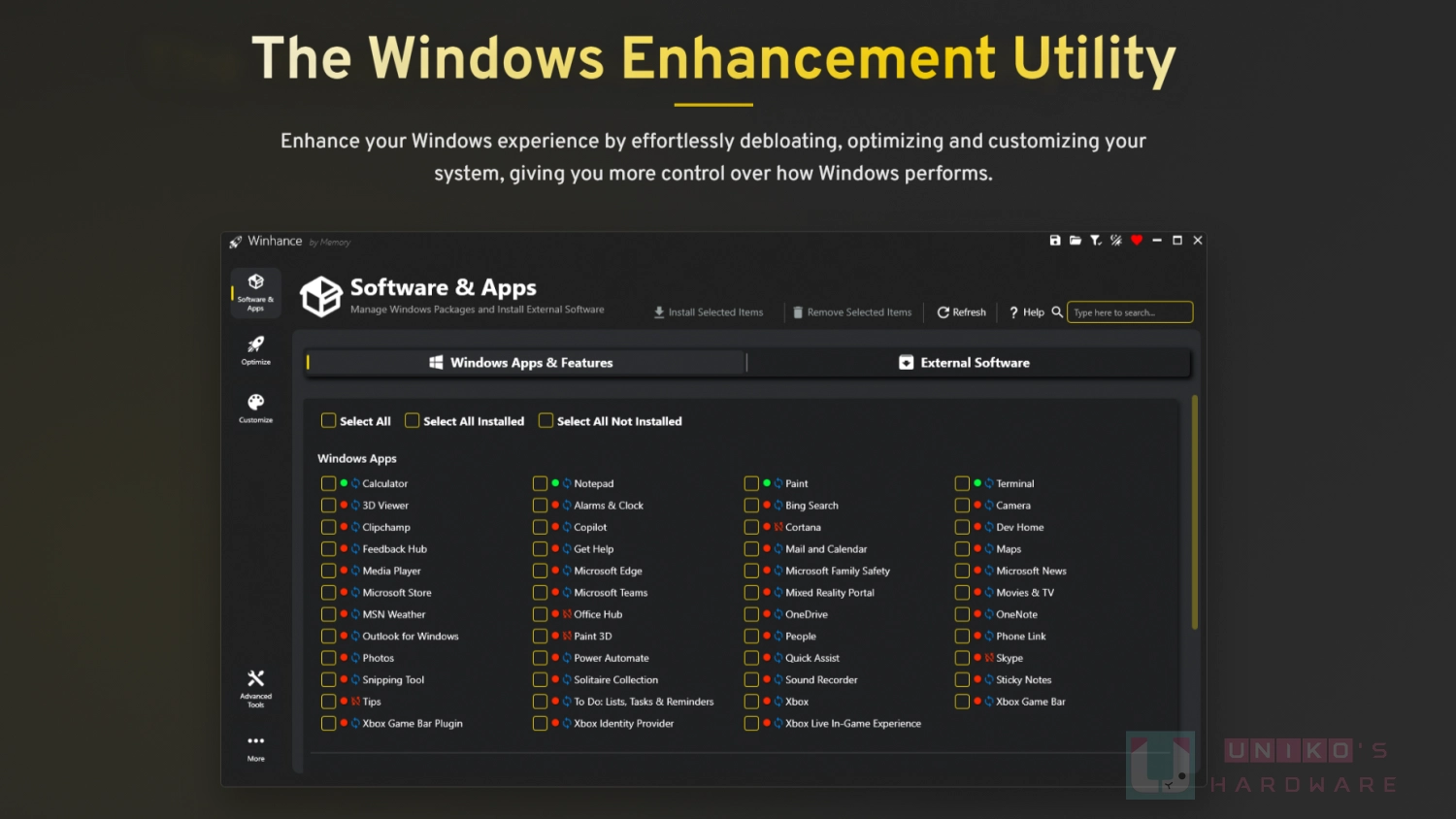Click the 'Windows Apps' section label

click(x=357, y=458)
